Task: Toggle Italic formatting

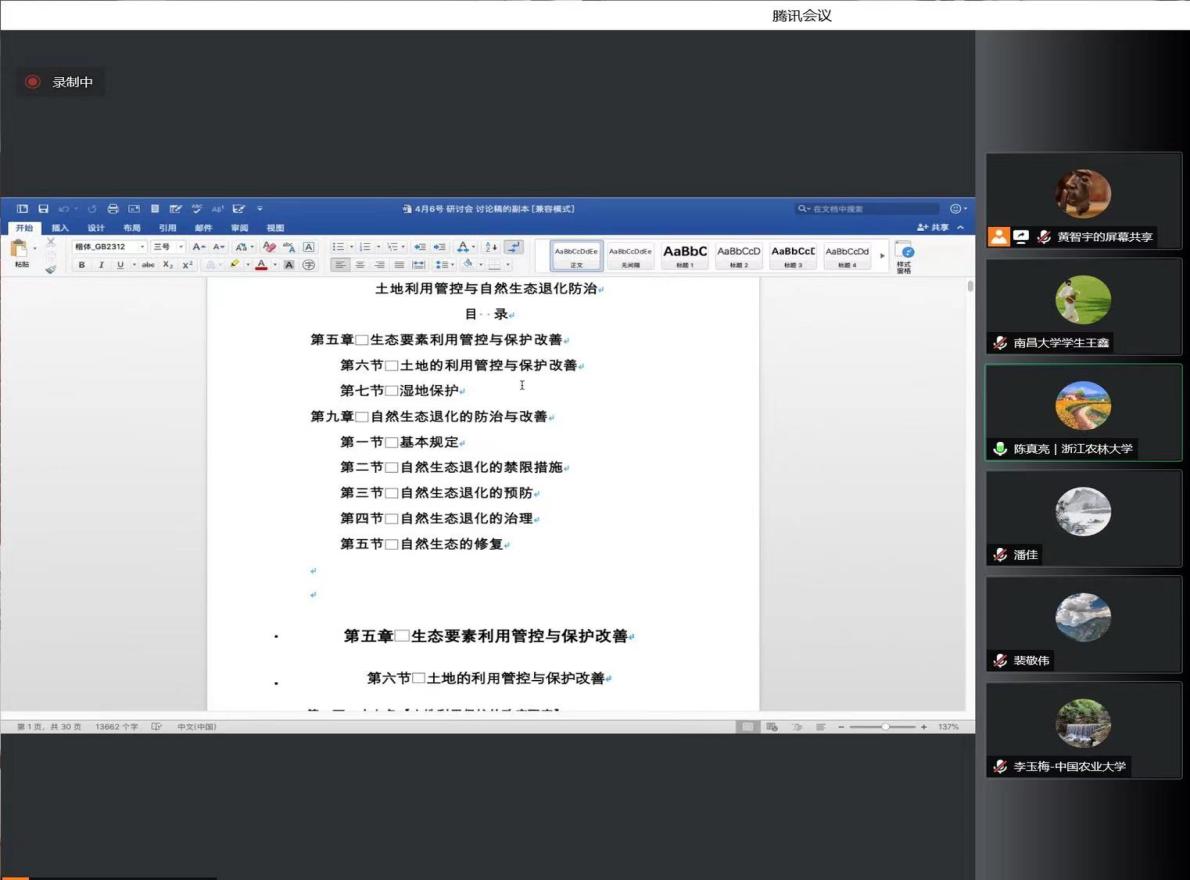Action: 101,265
